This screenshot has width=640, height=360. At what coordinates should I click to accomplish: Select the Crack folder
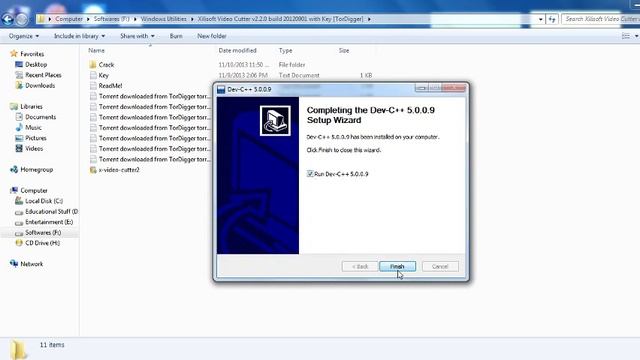pos(106,64)
